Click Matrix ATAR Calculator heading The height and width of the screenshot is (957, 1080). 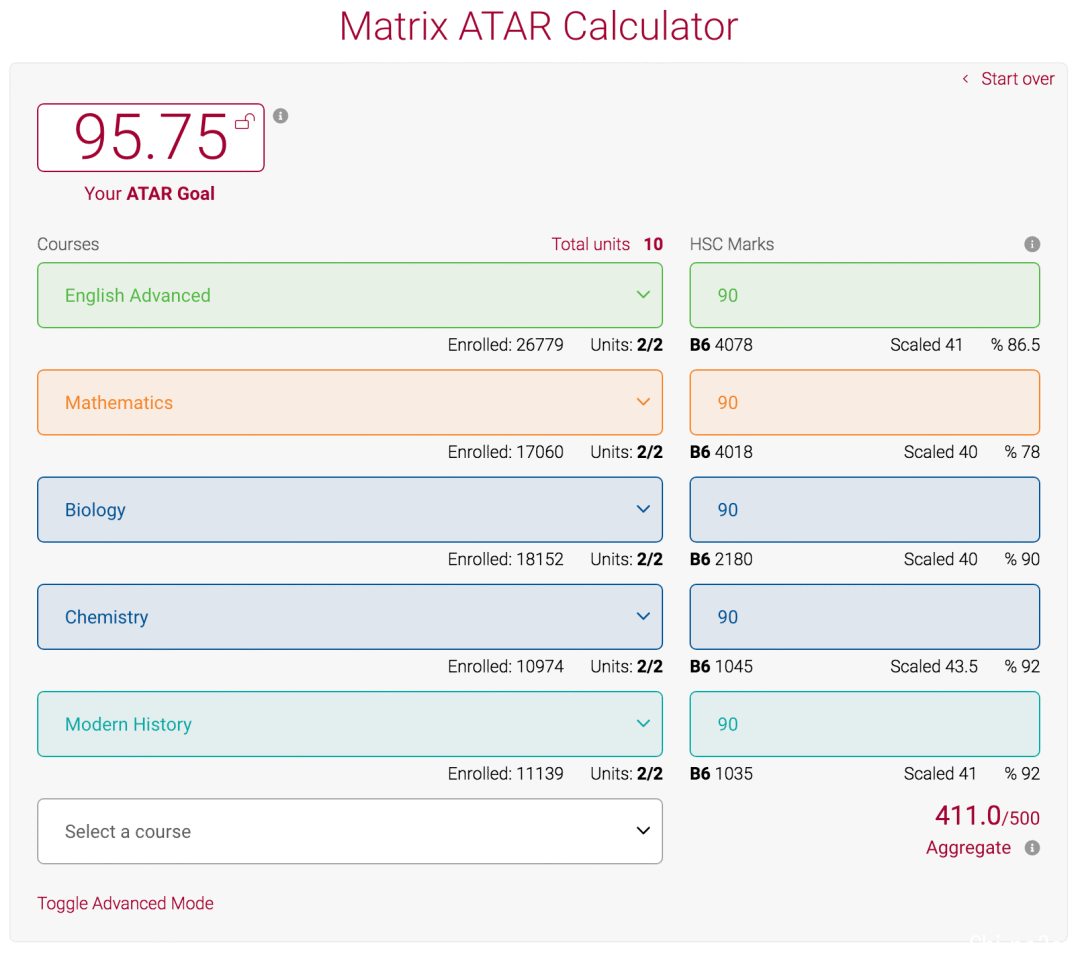click(x=539, y=26)
